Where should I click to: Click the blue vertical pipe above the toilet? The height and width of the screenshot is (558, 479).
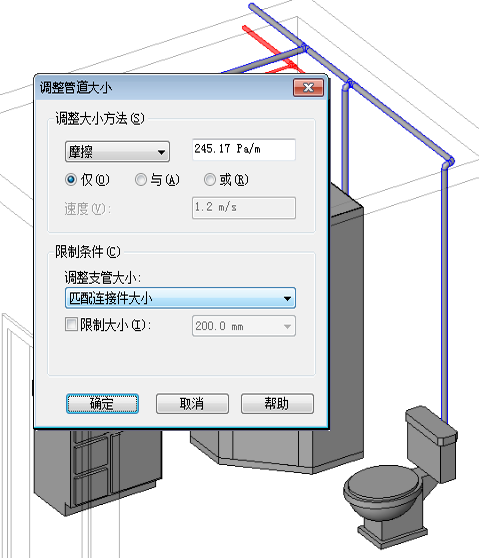click(x=444, y=292)
